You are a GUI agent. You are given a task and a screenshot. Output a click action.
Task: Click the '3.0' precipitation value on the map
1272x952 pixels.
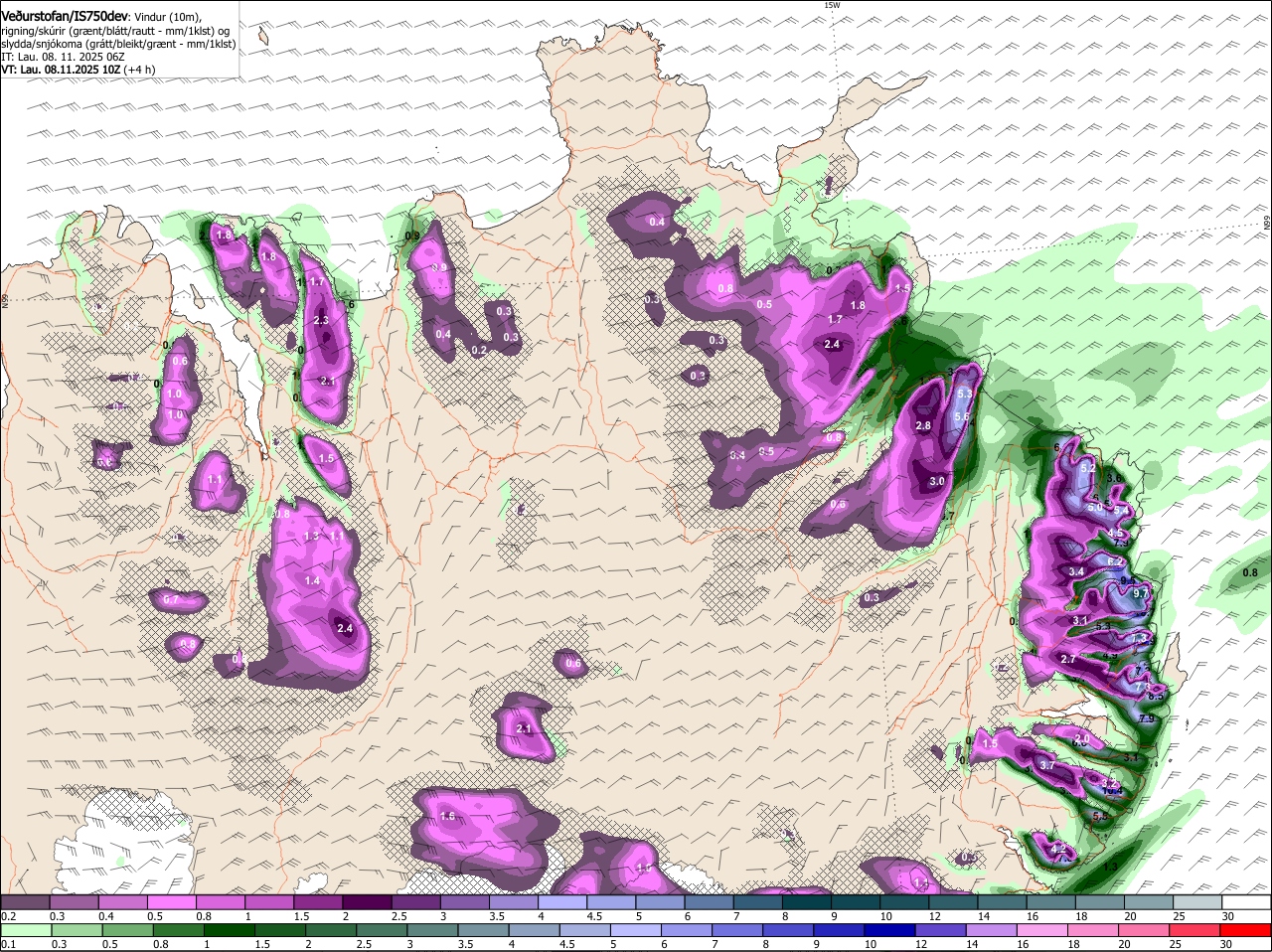[936, 481]
